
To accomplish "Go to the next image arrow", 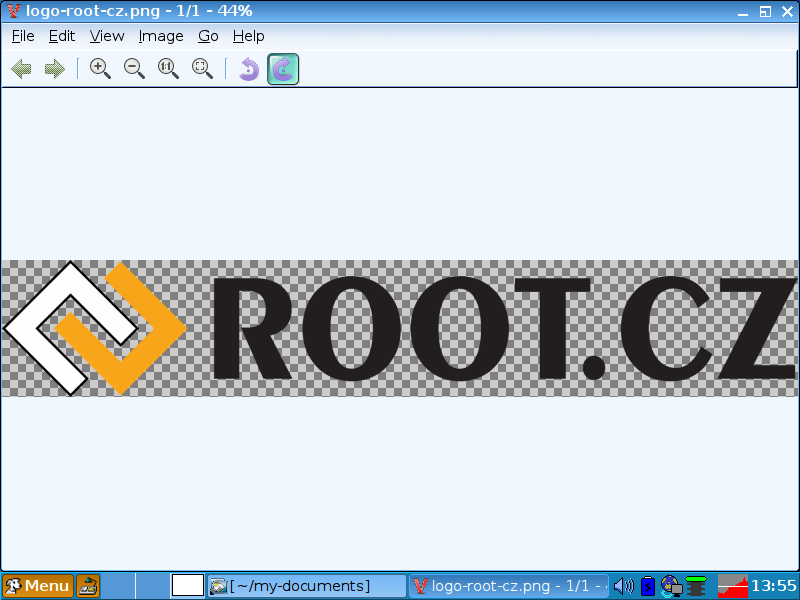I will click(55, 68).
